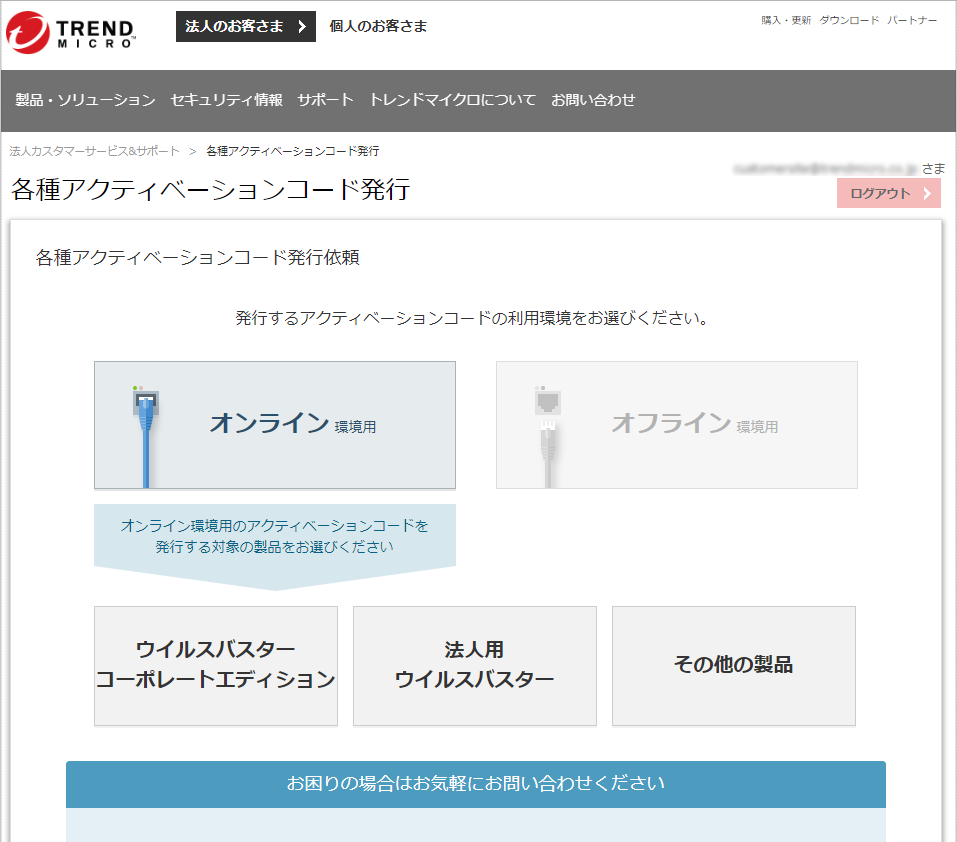
Task: Open the トレンドマイクロについて menu
Action: (x=452, y=100)
